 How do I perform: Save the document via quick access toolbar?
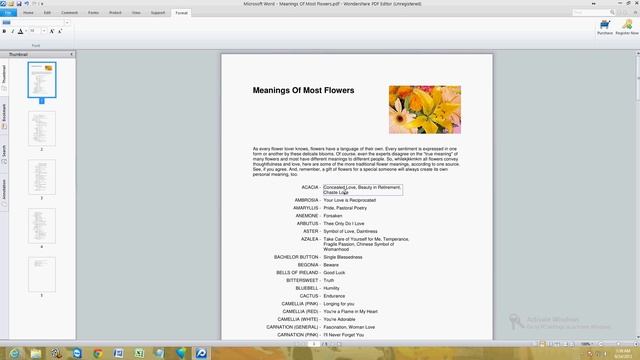(x=19, y=4)
